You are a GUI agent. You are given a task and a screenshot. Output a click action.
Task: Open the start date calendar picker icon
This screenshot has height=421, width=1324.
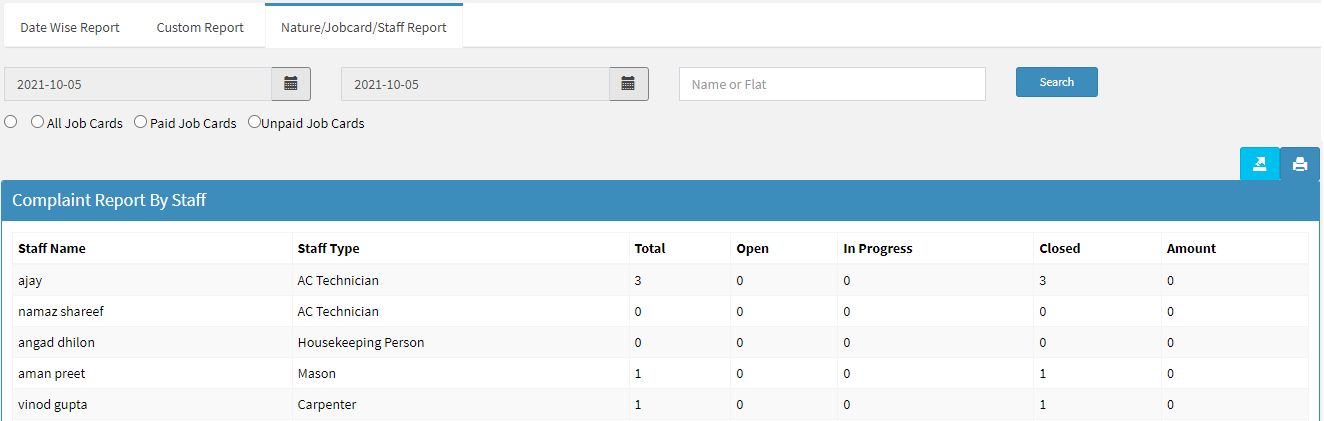[x=291, y=84]
